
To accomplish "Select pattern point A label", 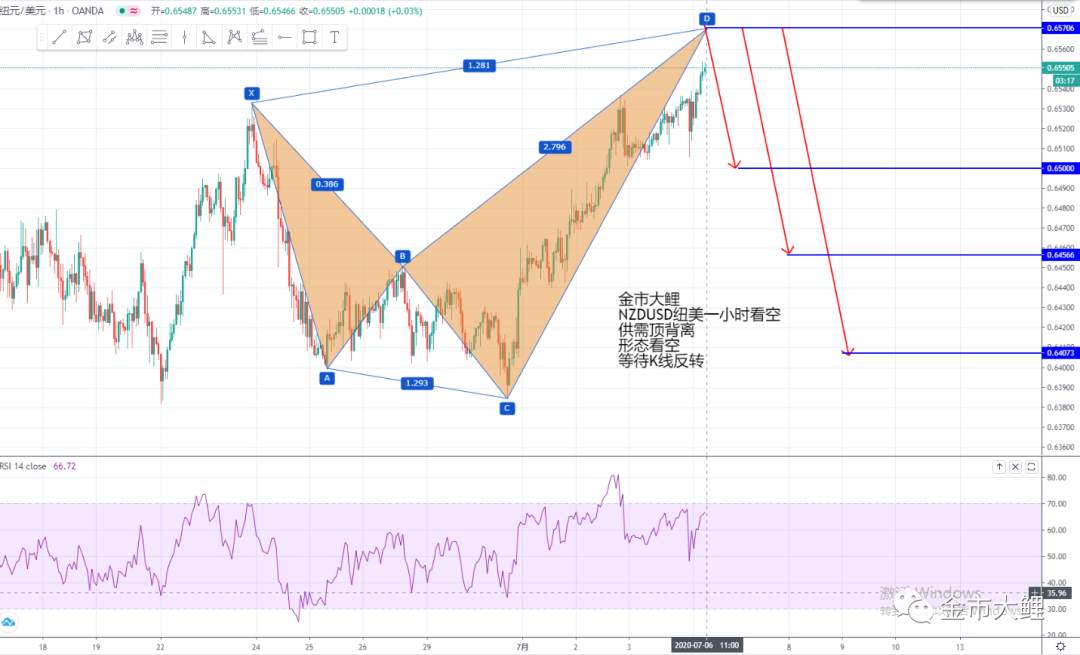I will coord(327,378).
